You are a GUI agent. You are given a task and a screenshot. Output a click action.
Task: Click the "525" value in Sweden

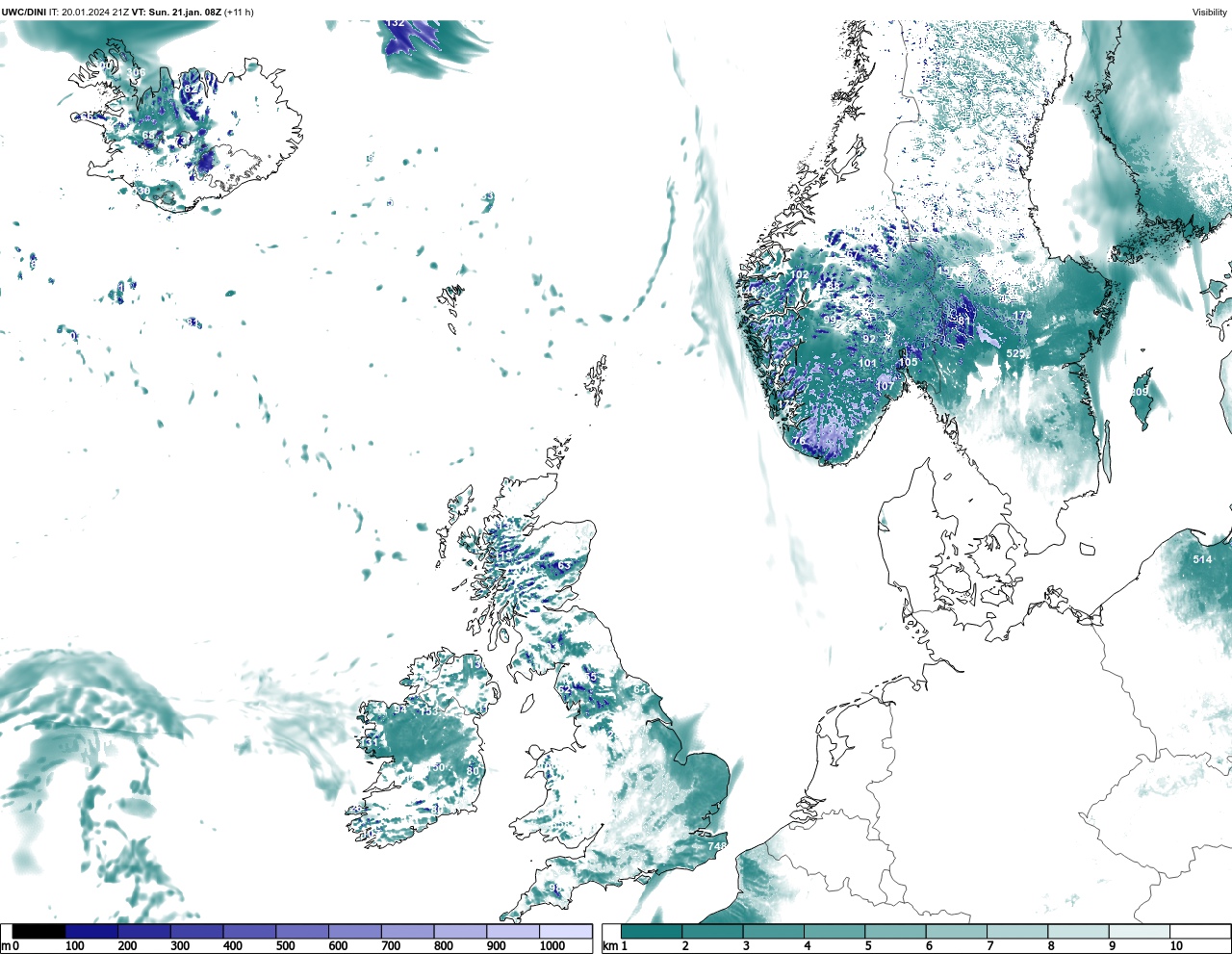pyautogui.click(x=1015, y=353)
